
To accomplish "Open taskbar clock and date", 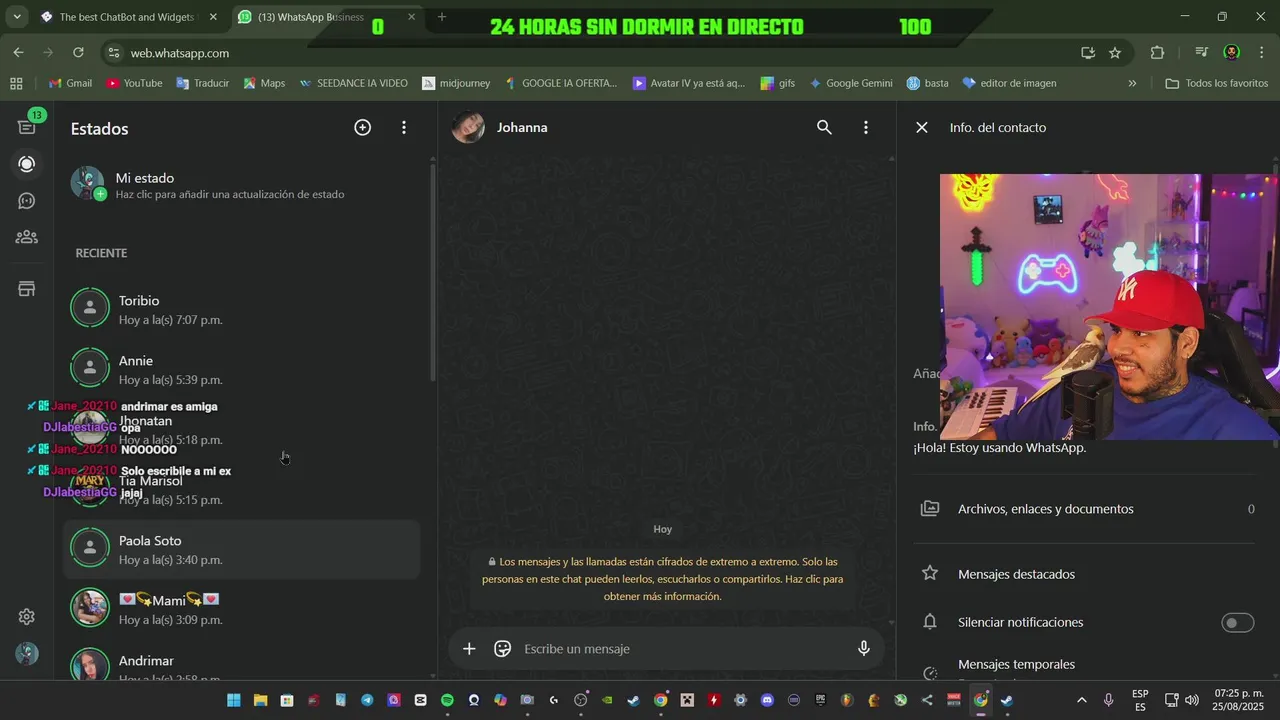I will point(1239,700).
